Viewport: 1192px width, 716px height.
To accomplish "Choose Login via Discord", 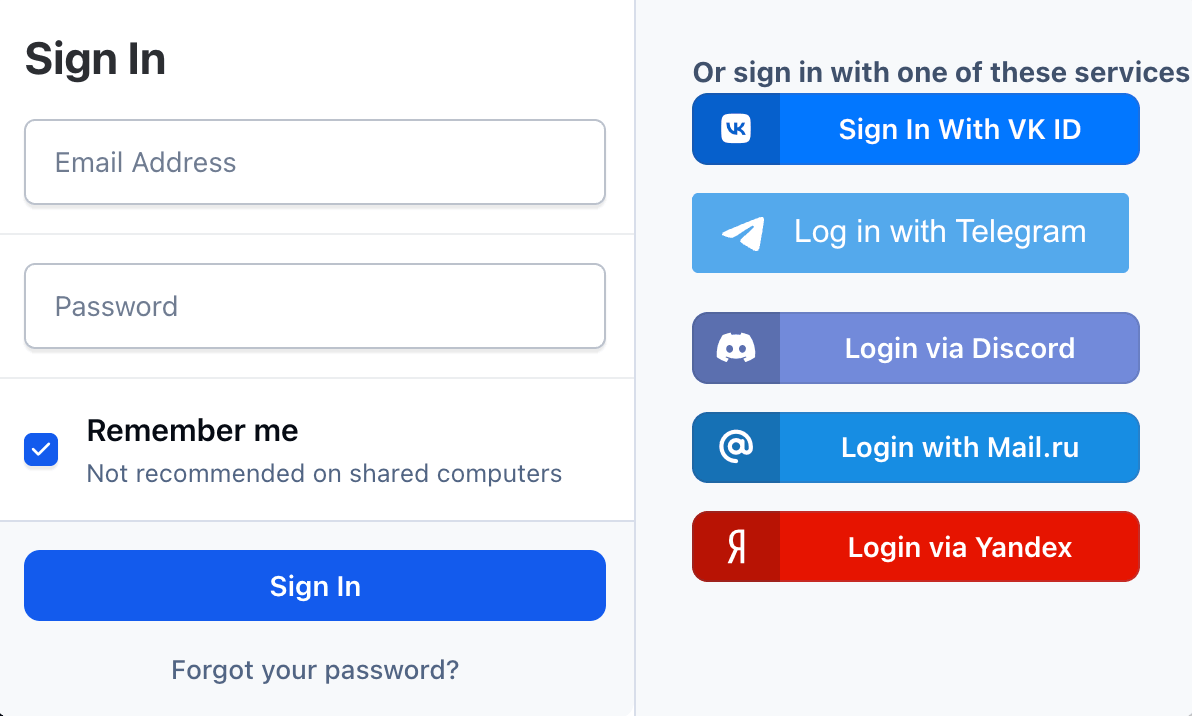I will pos(959,348).
